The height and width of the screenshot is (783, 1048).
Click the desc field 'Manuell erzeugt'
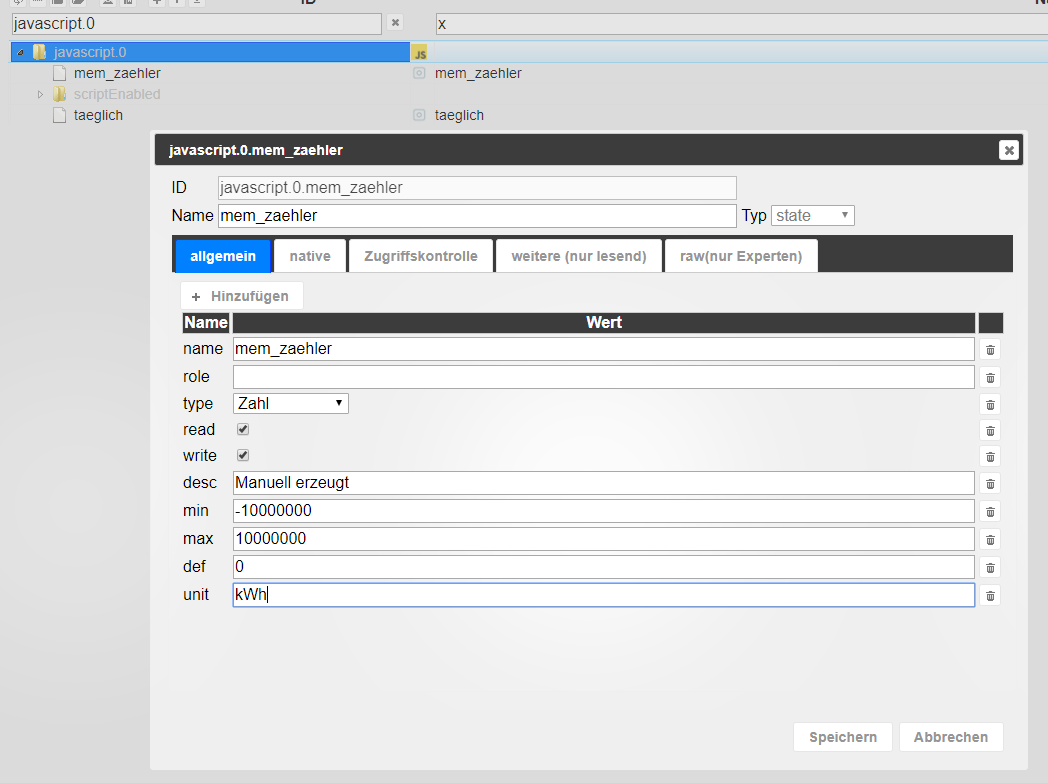[x=604, y=483]
